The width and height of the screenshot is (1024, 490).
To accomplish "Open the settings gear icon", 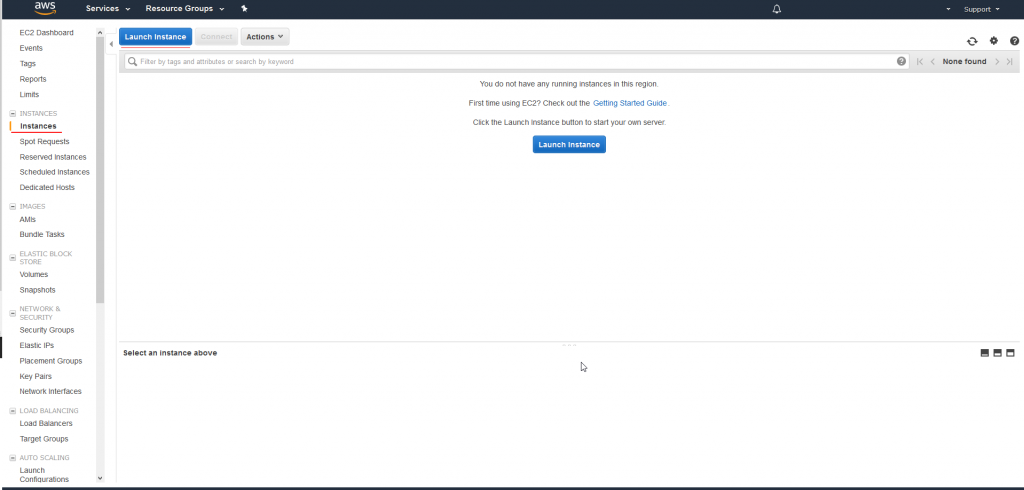I will point(993,41).
